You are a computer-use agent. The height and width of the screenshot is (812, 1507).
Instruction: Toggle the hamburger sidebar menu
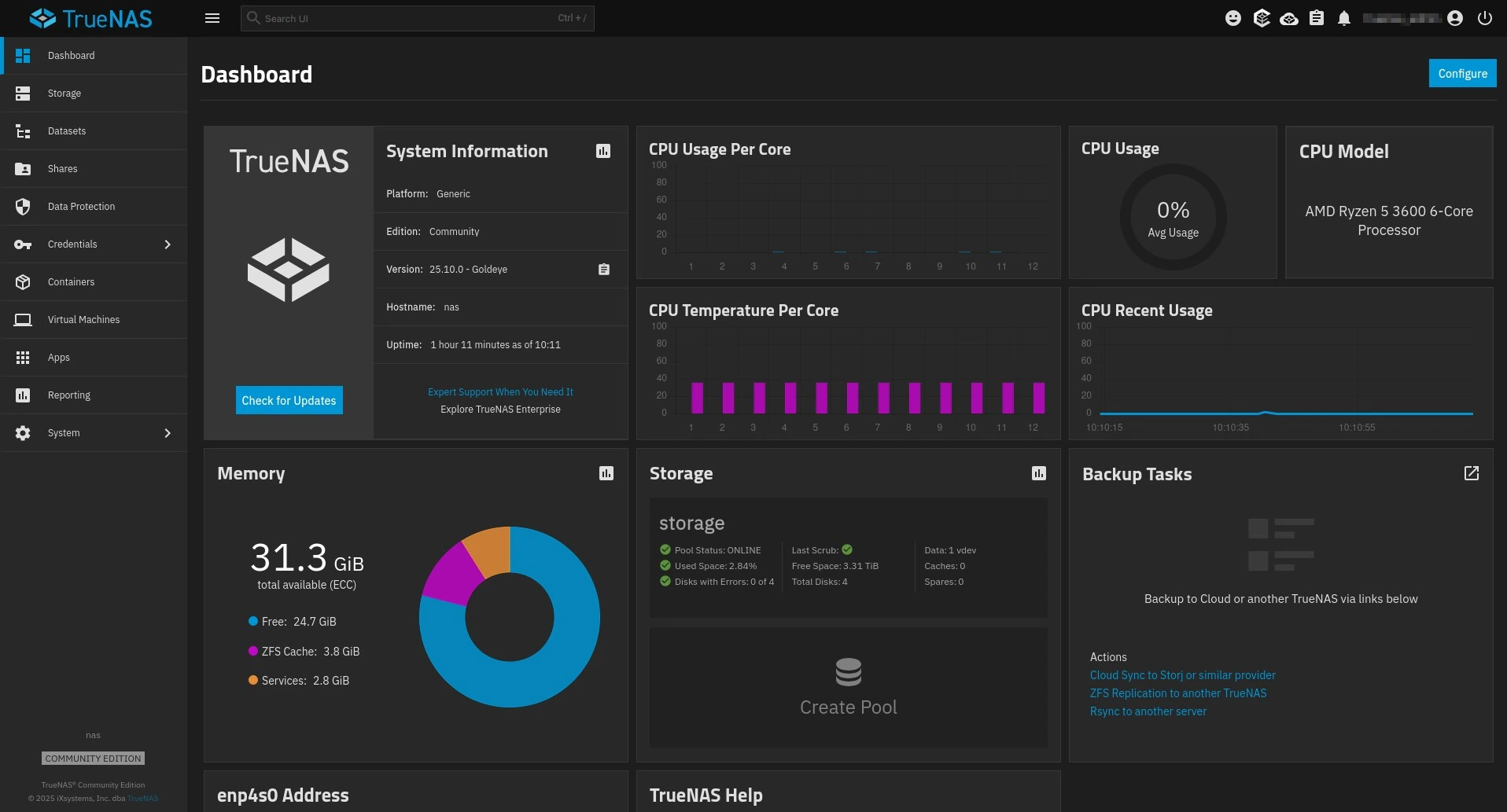212,18
